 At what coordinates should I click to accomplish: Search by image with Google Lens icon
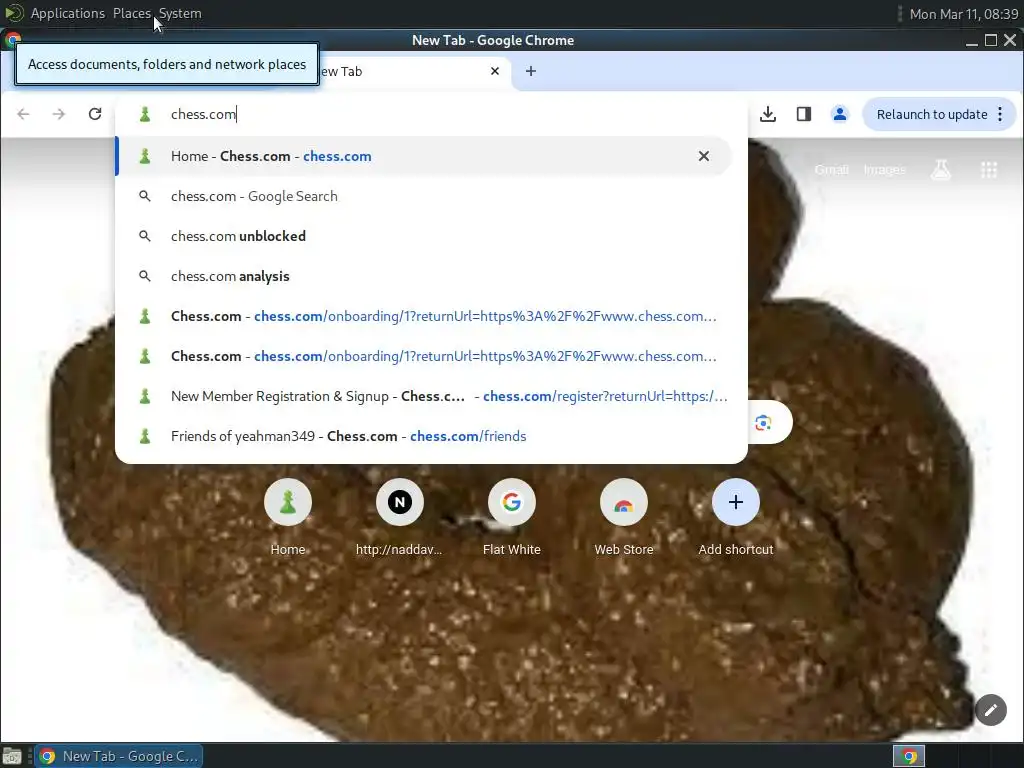(763, 423)
